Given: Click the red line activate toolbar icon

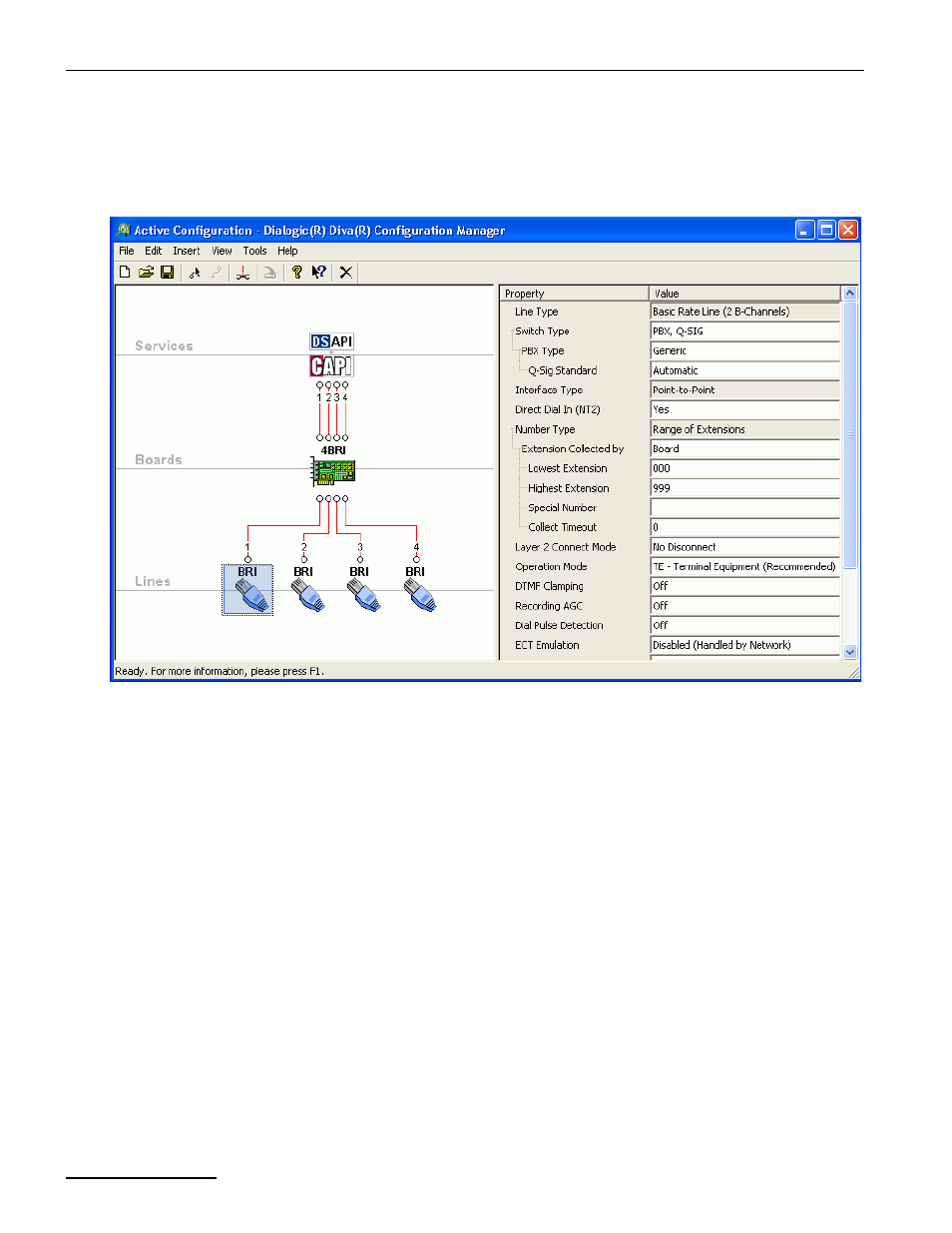Looking at the screenshot, I should click(x=242, y=272).
